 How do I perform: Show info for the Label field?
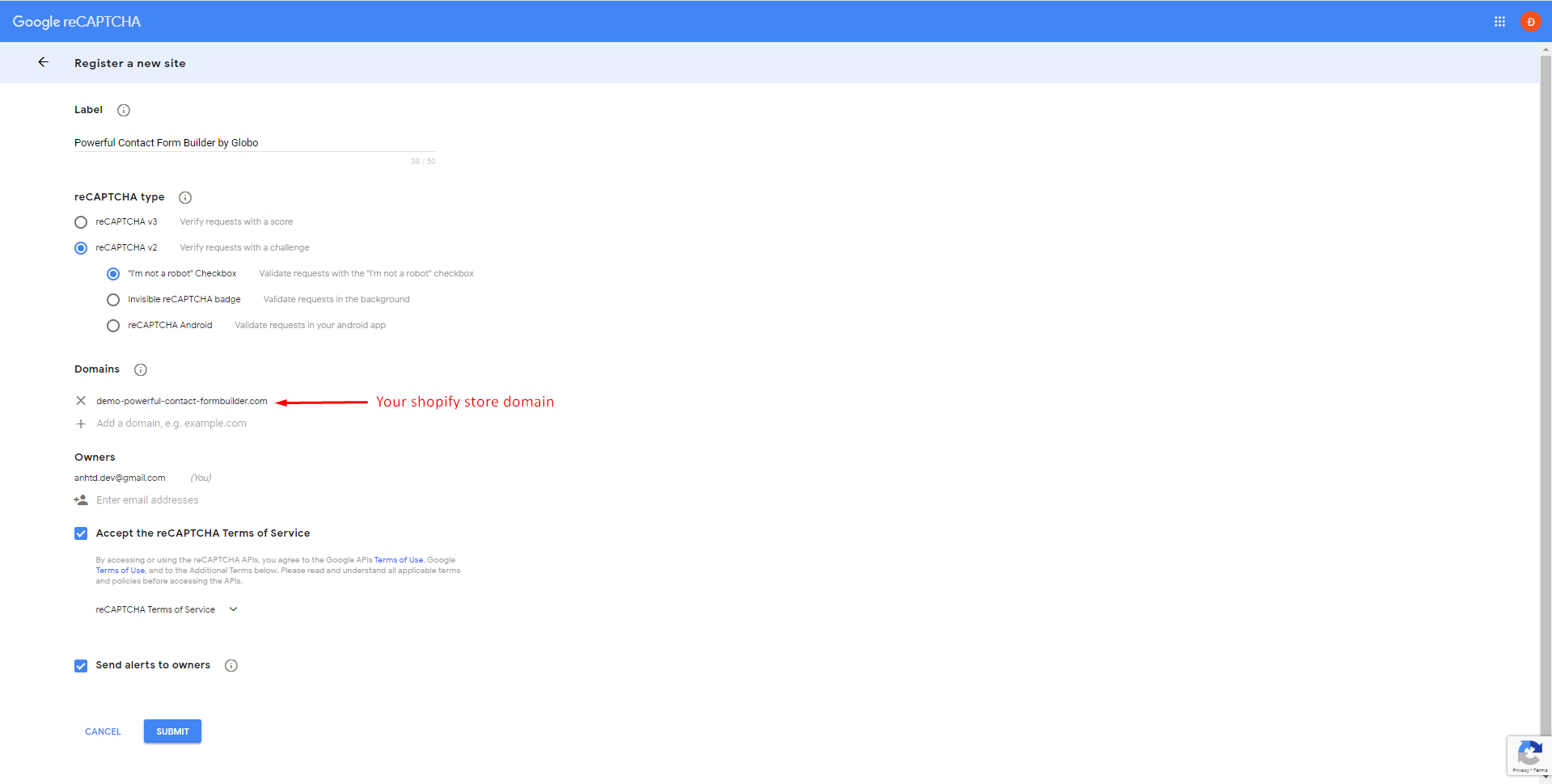[x=124, y=110]
